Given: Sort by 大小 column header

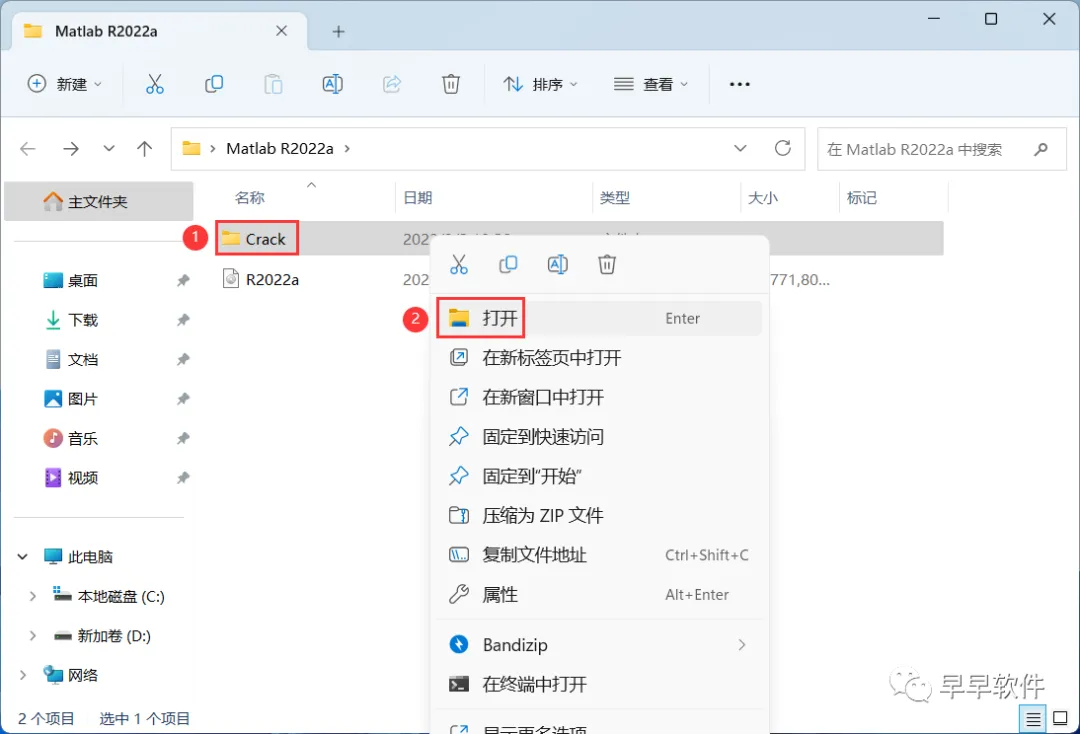Looking at the screenshot, I should click(762, 198).
